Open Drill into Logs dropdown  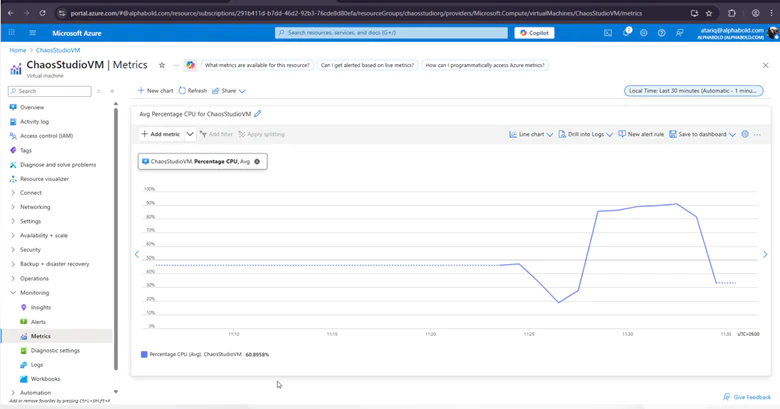coord(585,134)
